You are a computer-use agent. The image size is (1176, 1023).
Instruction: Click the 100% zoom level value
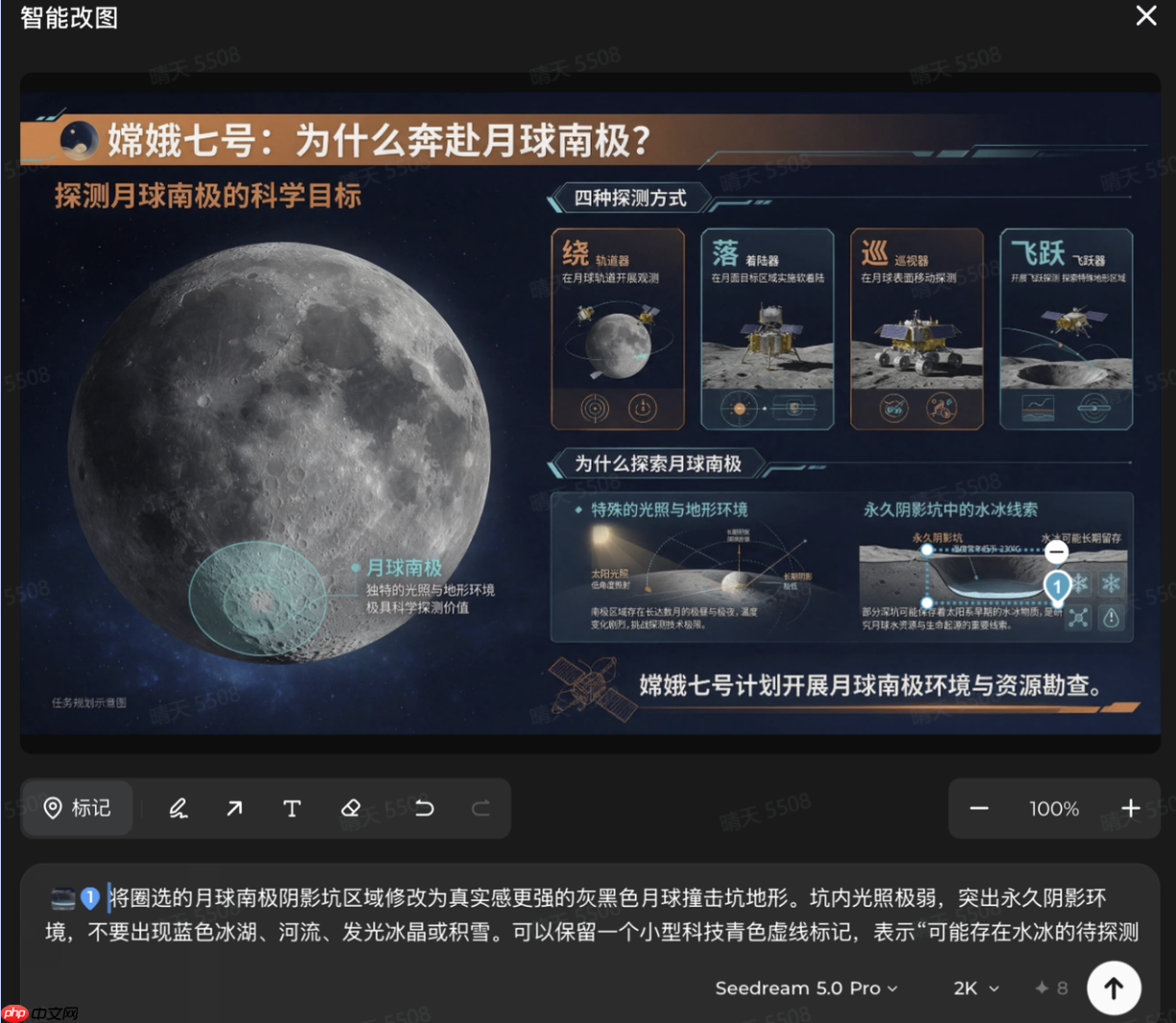[x=1054, y=809]
